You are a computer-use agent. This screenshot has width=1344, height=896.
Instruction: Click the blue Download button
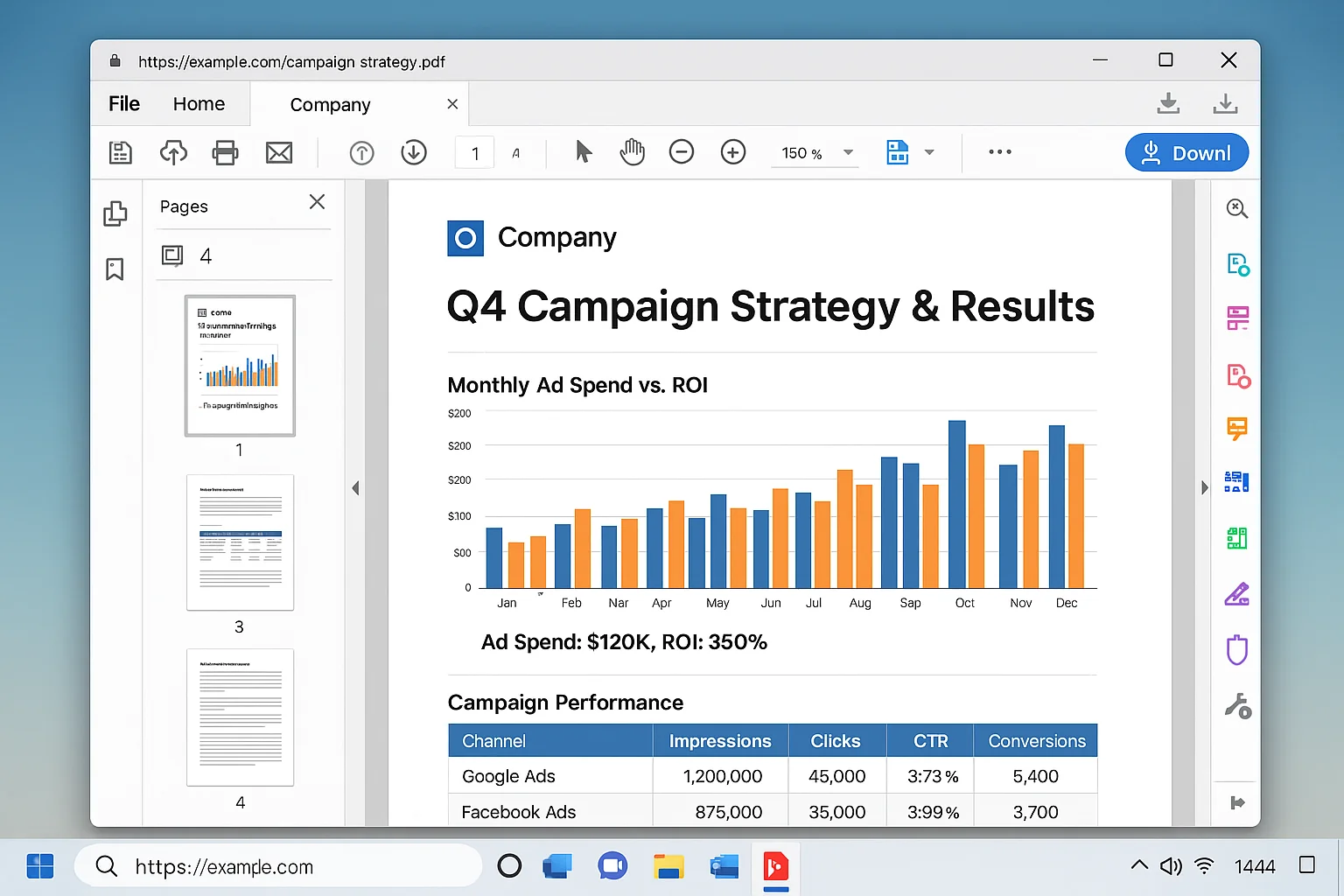pyautogui.click(x=1186, y=152)
